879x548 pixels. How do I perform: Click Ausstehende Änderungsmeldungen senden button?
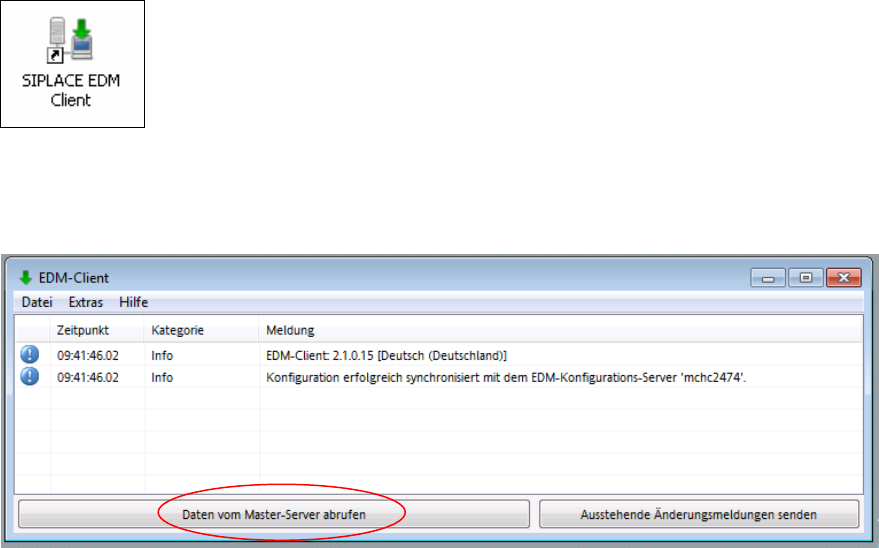click(698, 514)
